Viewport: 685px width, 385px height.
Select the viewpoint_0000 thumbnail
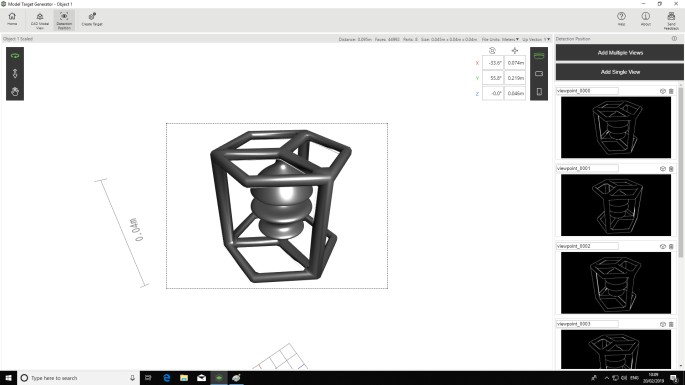tap(616, 127)
